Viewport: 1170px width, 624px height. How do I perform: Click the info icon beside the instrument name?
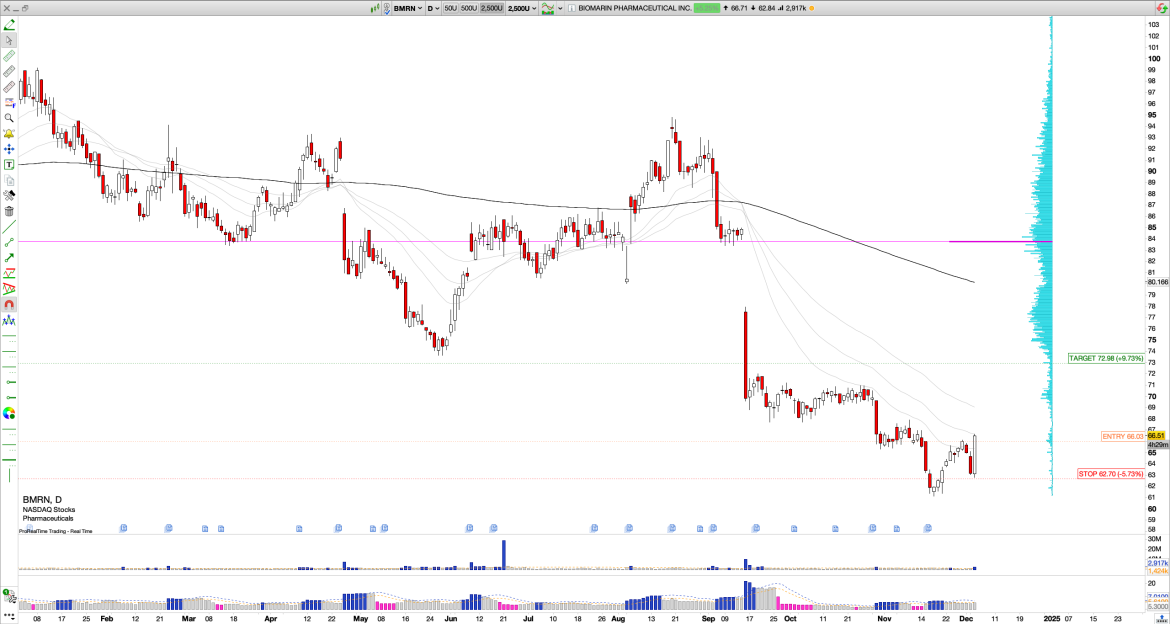coord(571,8)
